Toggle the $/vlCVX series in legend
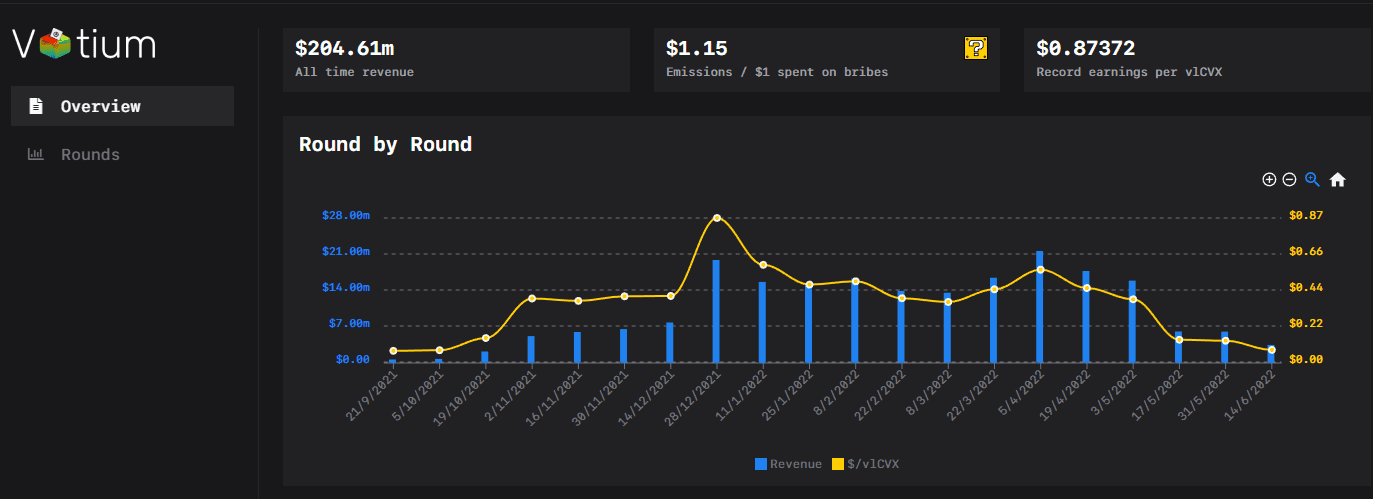1373x499 pixels. 865,464
